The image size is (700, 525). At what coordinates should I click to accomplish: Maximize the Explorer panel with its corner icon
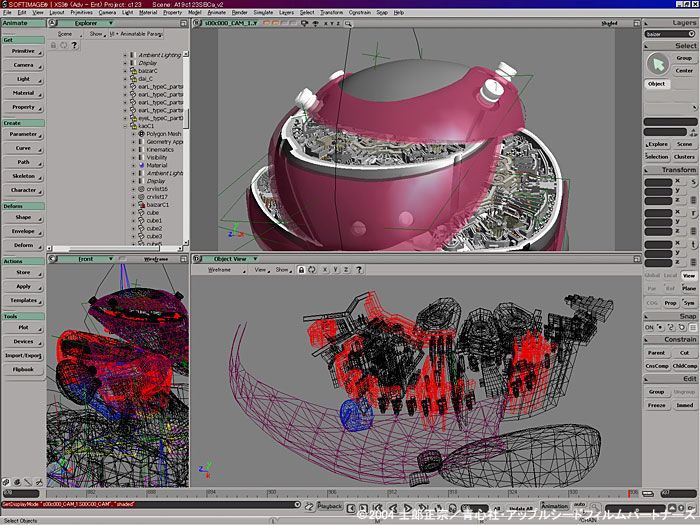click(183, 23)
